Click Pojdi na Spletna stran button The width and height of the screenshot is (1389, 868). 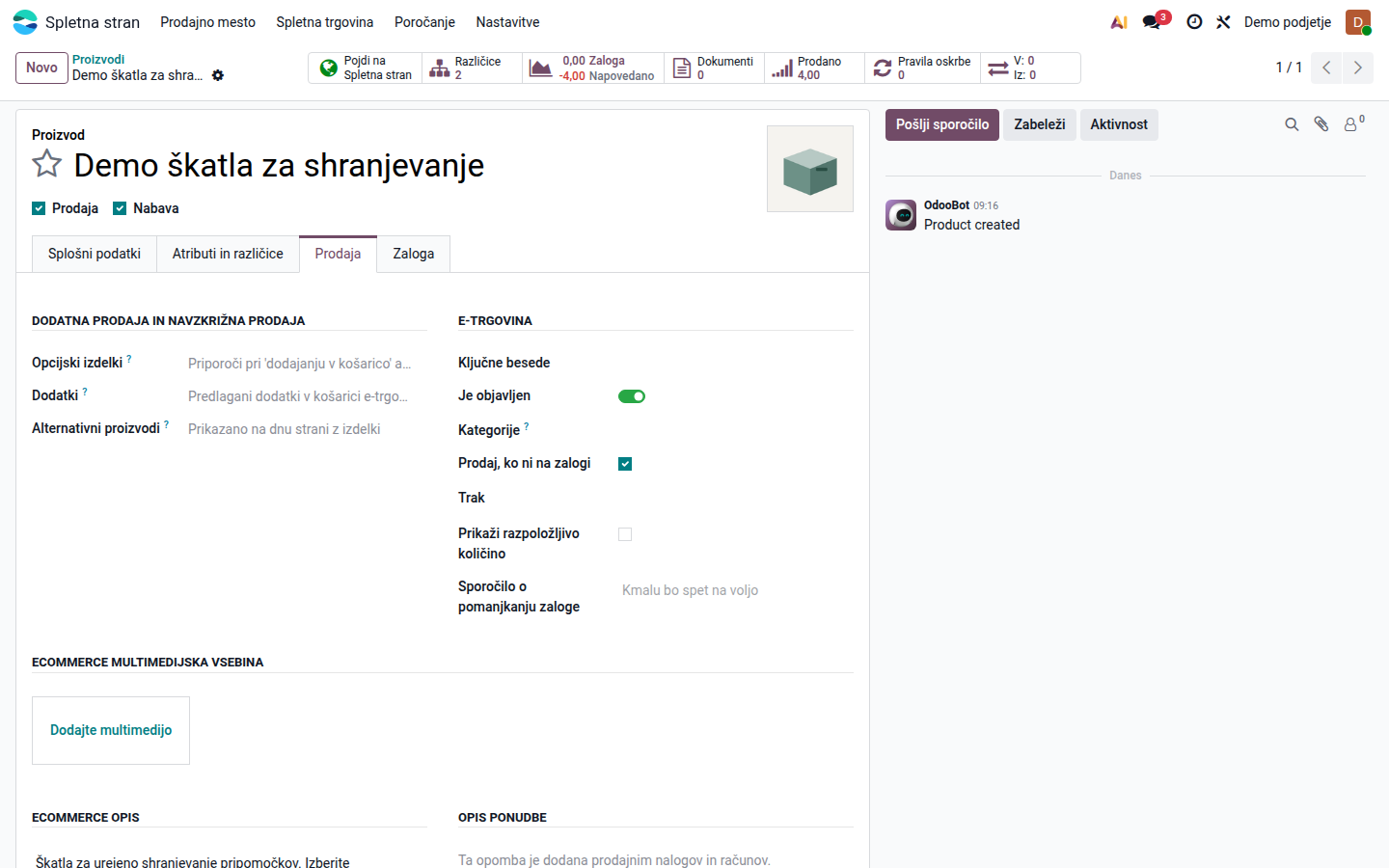click(x=366, y=68)
